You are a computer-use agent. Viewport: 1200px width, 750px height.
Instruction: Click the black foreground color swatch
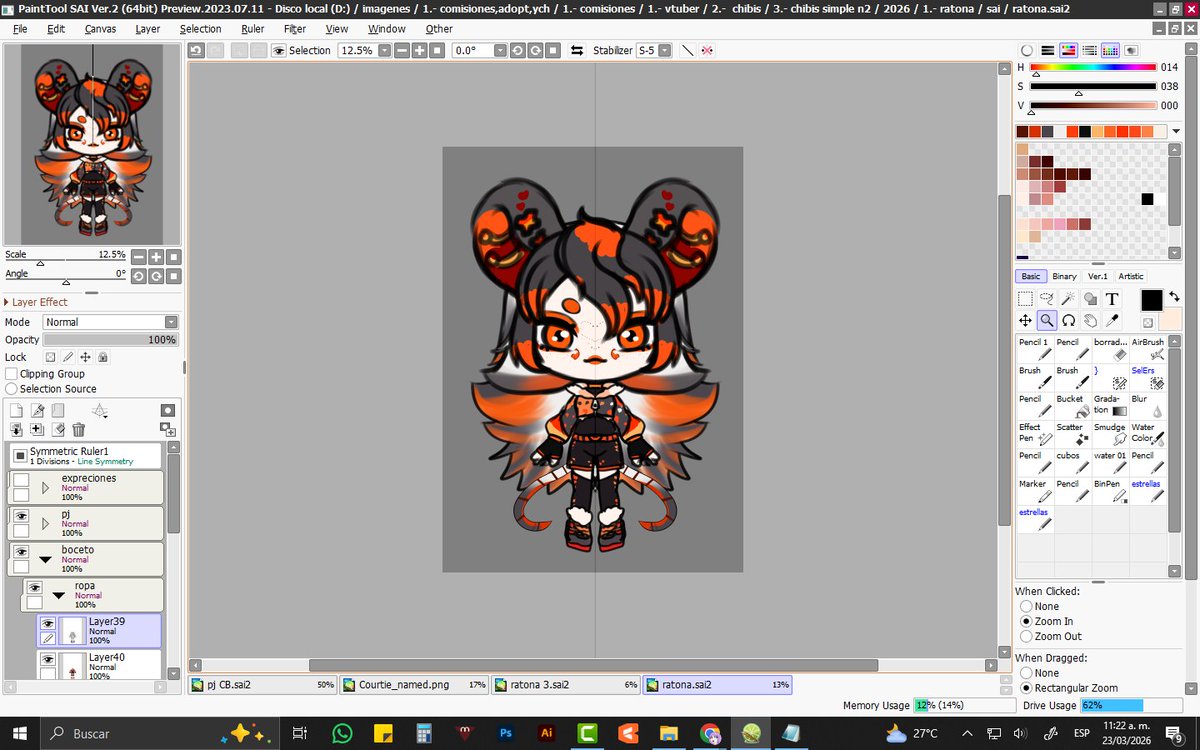pyautogui.click(x=1152, y=299)
